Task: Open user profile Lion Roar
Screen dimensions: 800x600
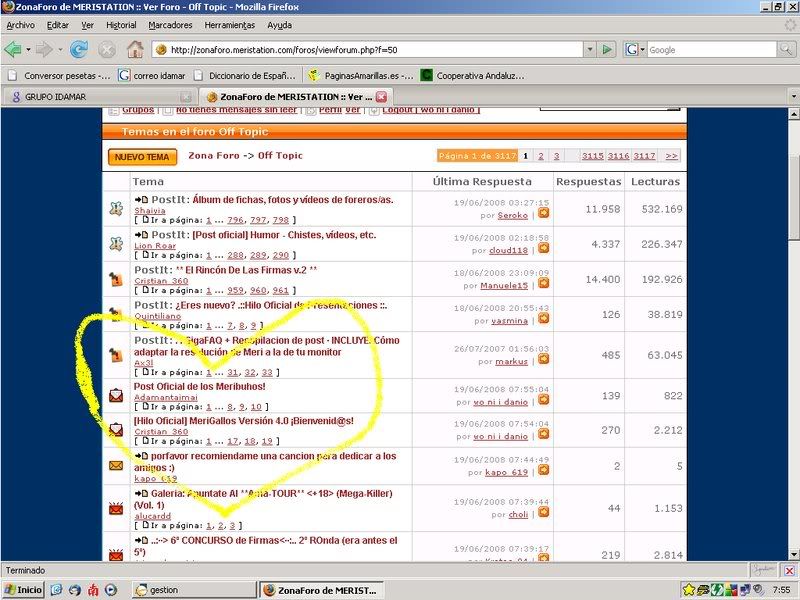Action: pos(155,245)
